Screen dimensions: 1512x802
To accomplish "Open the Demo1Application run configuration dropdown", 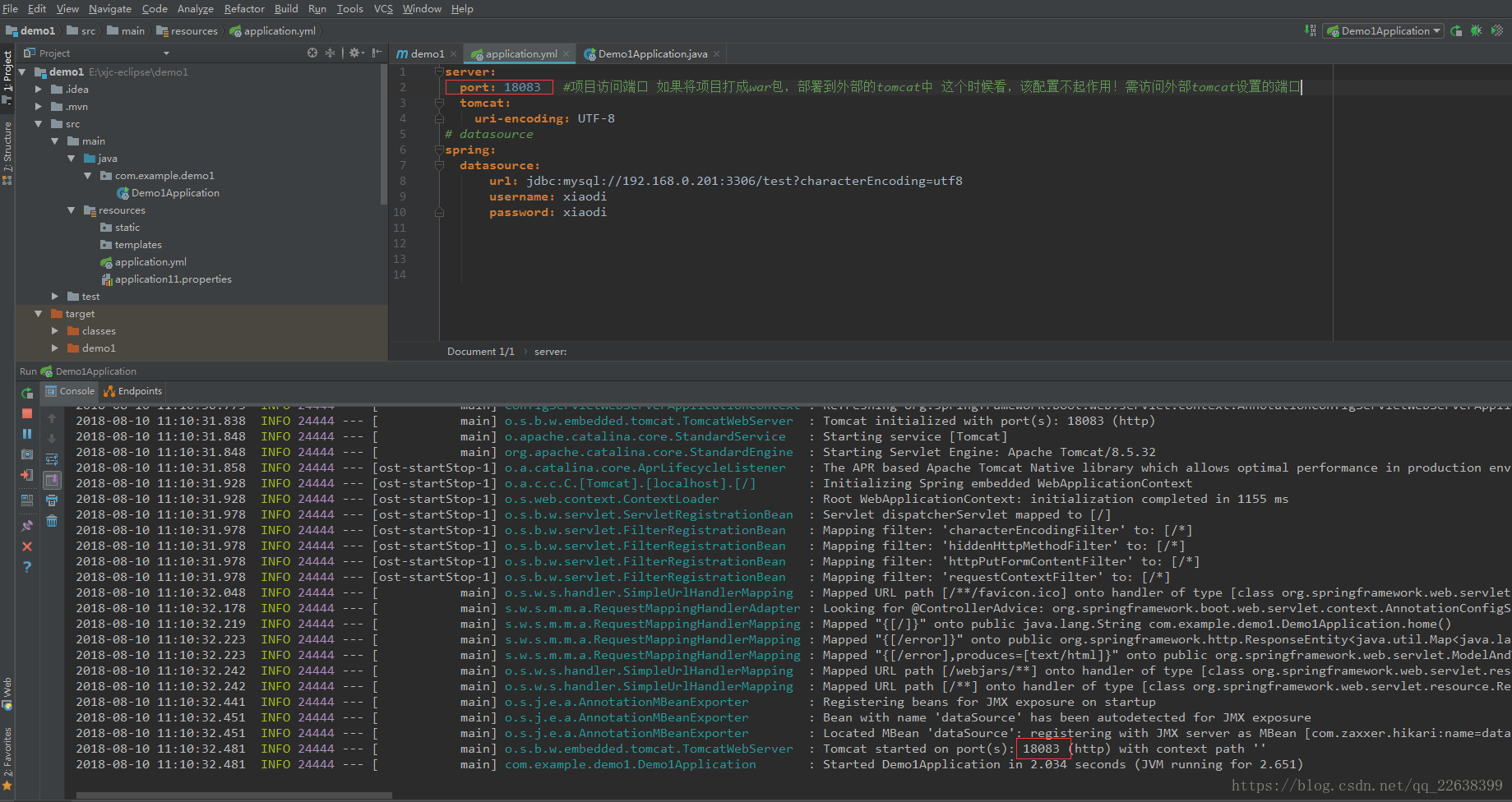I will click(x=1385, y=31).
